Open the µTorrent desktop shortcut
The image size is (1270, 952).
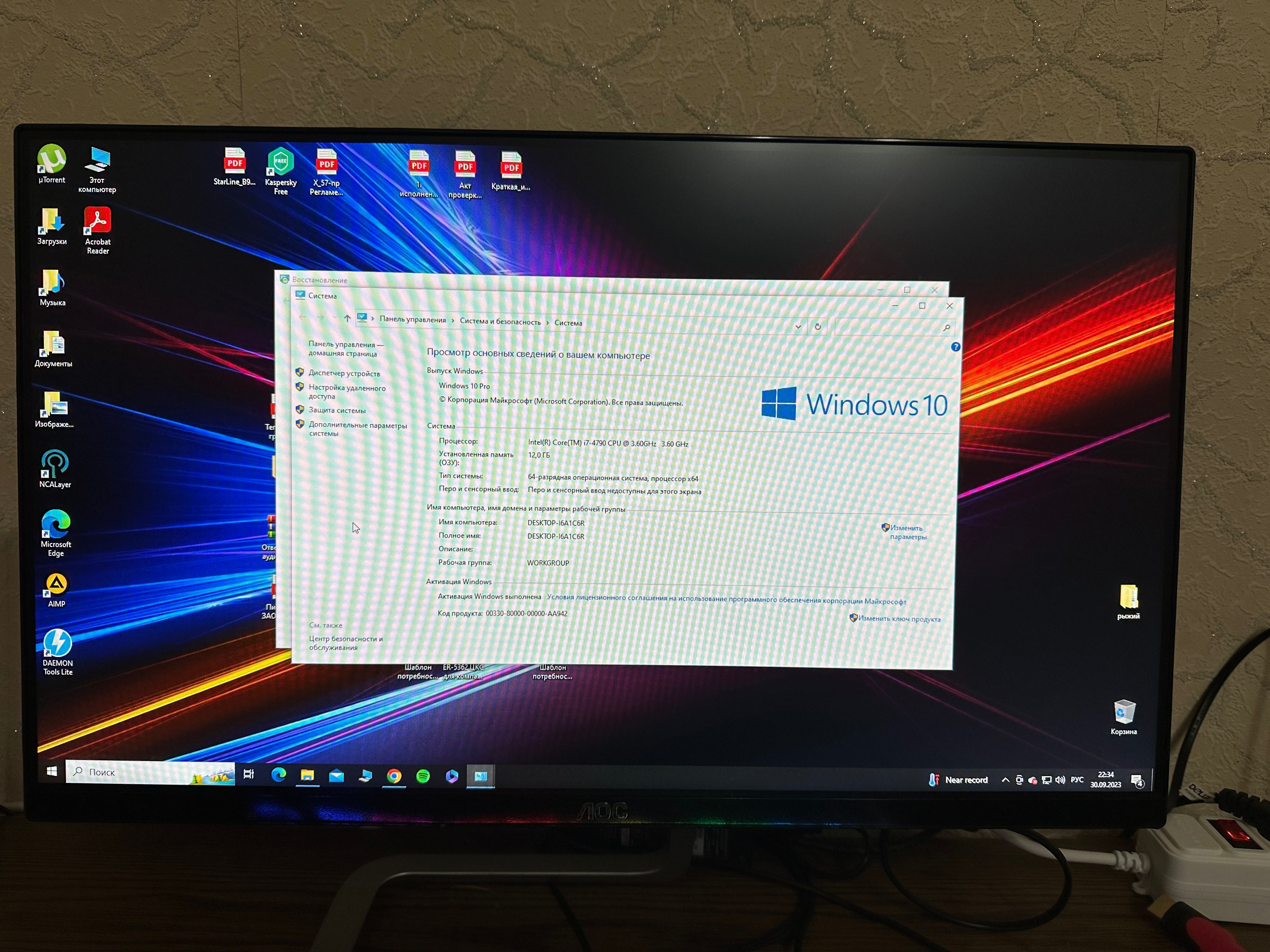coord(52,163)
